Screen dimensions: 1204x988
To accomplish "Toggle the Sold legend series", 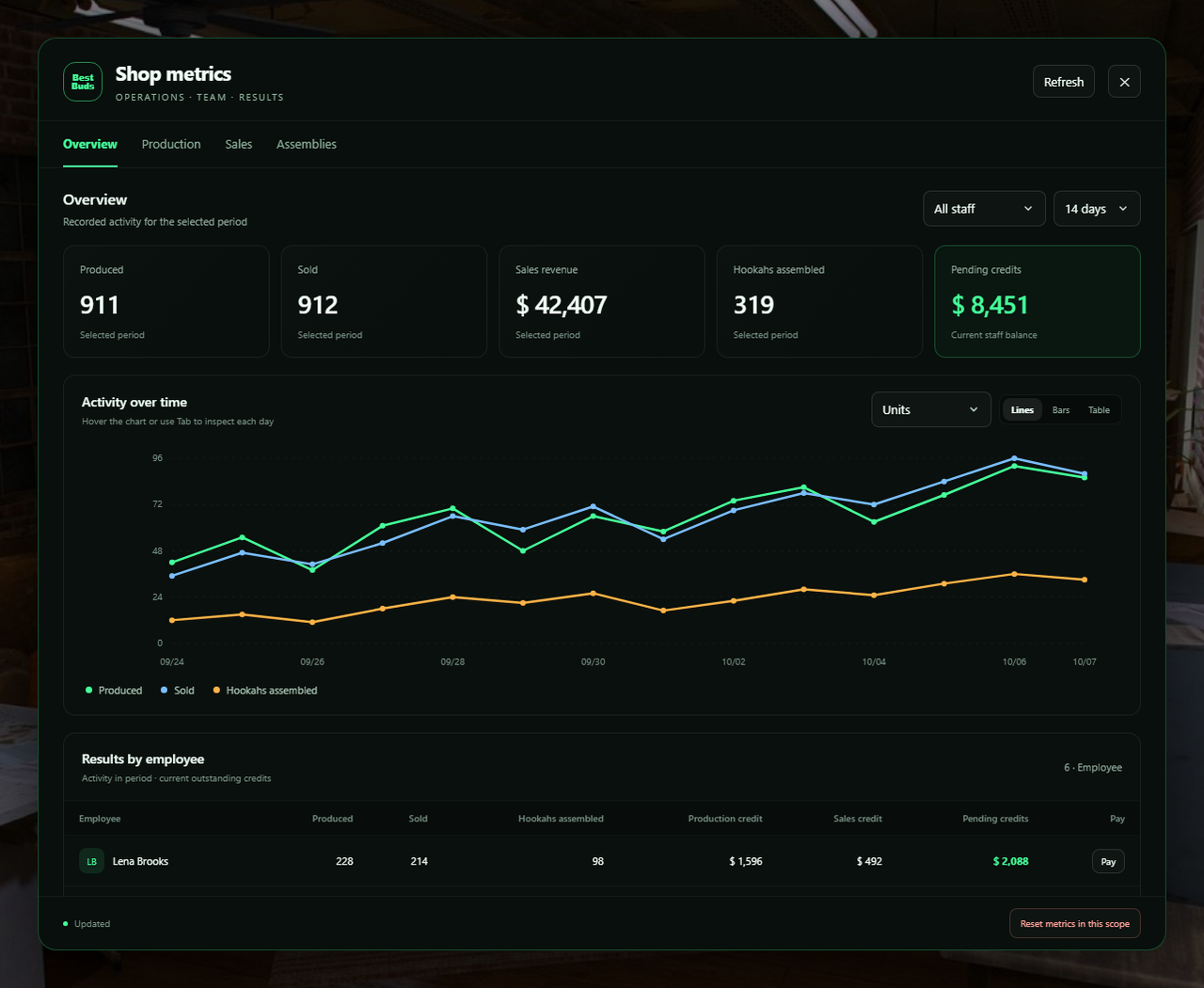I will [178, 691].
